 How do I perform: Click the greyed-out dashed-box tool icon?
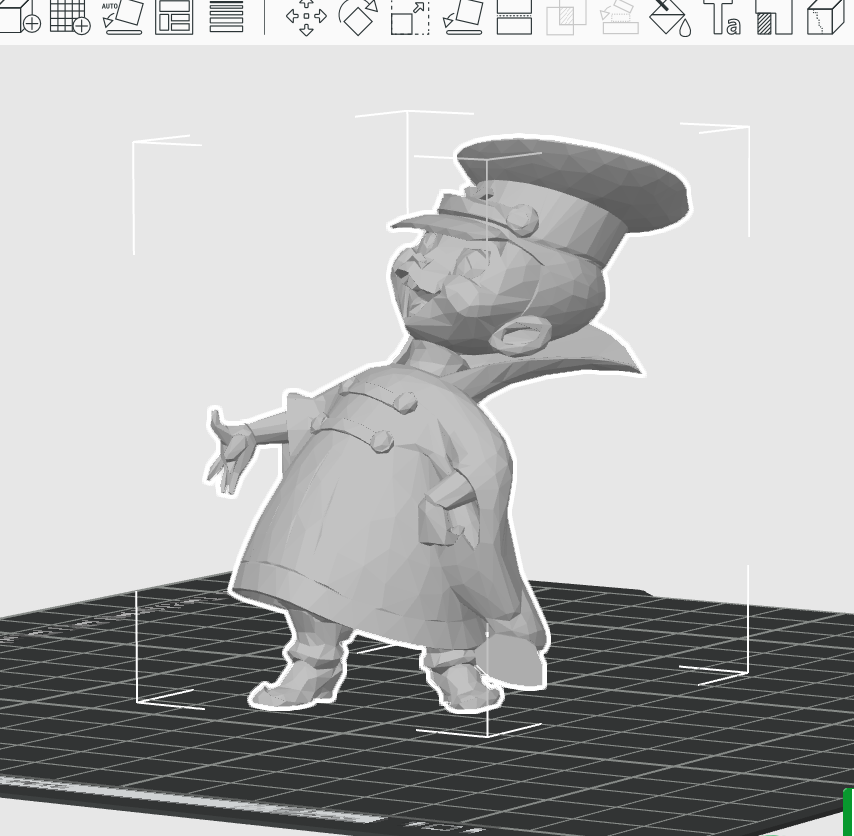coord(619,17)
